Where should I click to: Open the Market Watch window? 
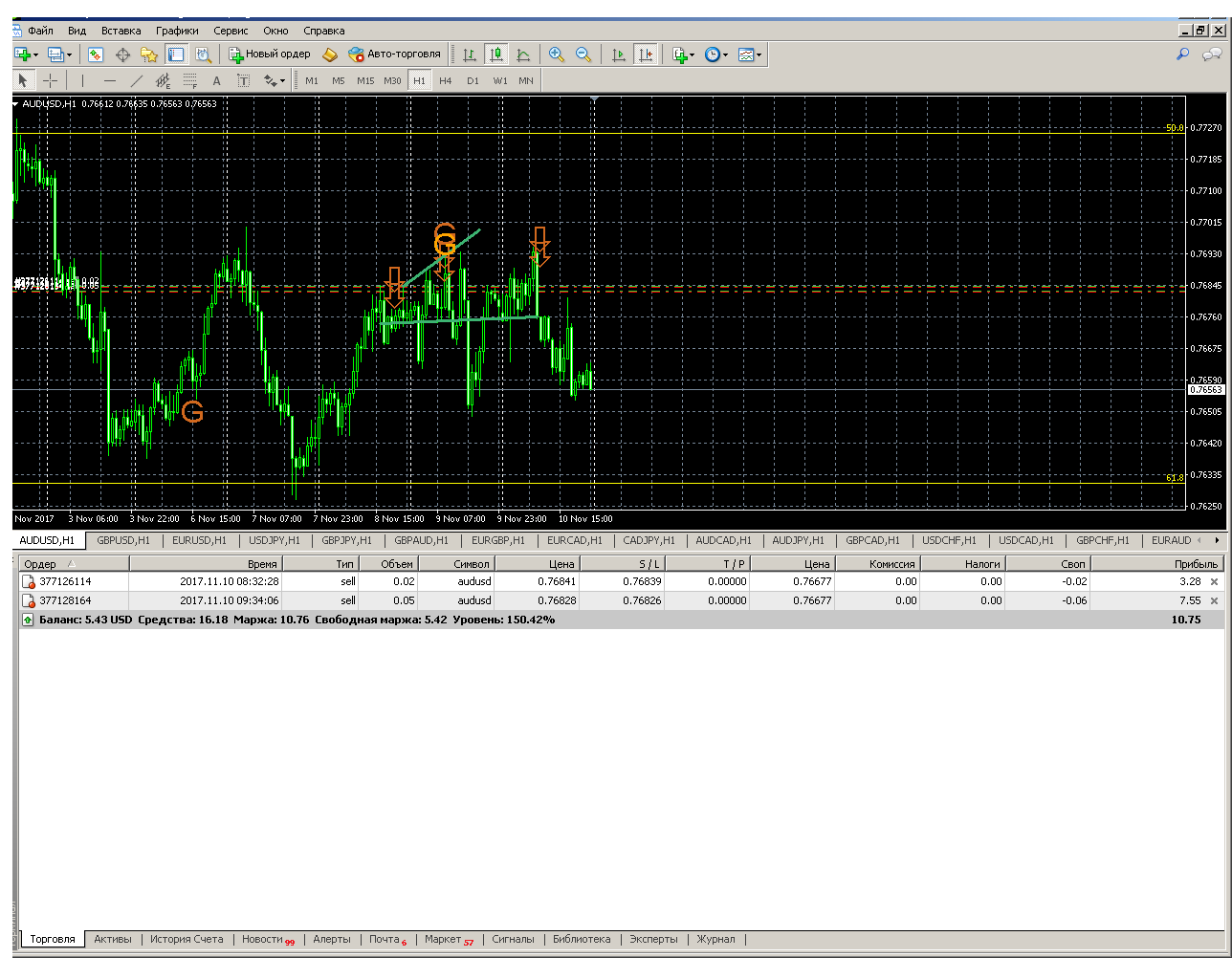(x=96, y=54)
